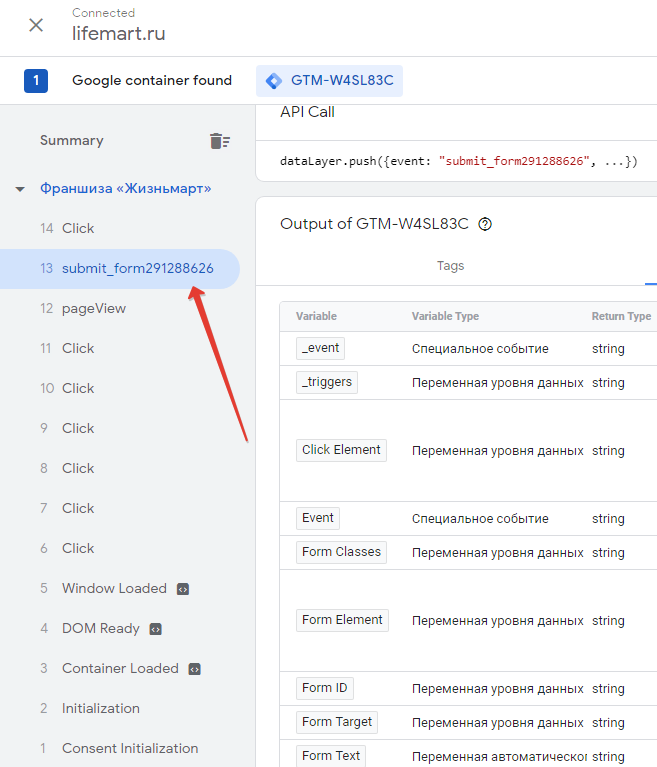Open the Tags tab
Image resolution: width=657 pixels, height=767 pixels.
point(450,266)
